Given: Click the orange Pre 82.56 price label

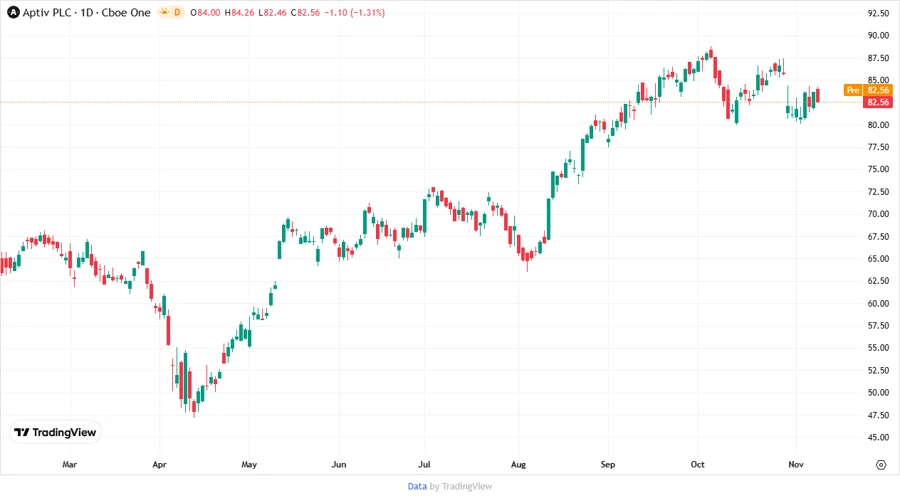Looking at the screenshot, I should pyautogui.click(x=868, y=90).
